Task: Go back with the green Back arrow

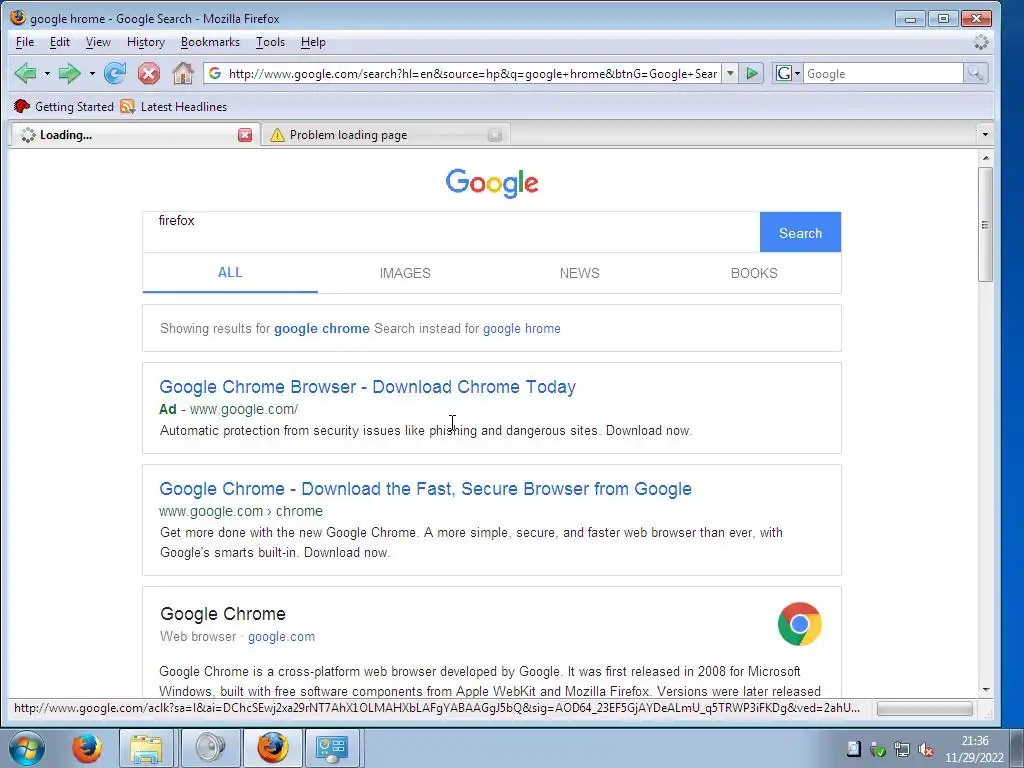Action: tap(25, 73)
